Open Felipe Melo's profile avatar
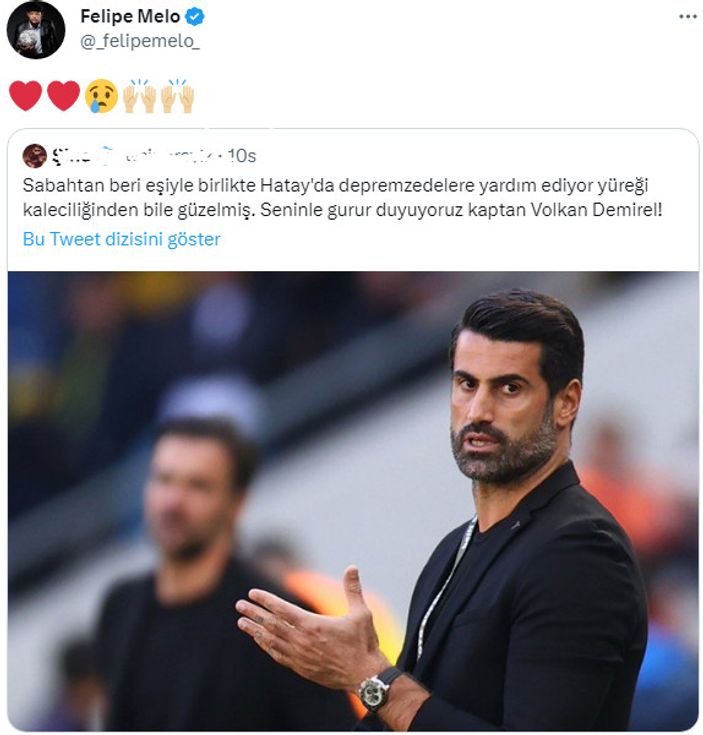The height and width of the screenshot is (735, 703). pos(36,30)
